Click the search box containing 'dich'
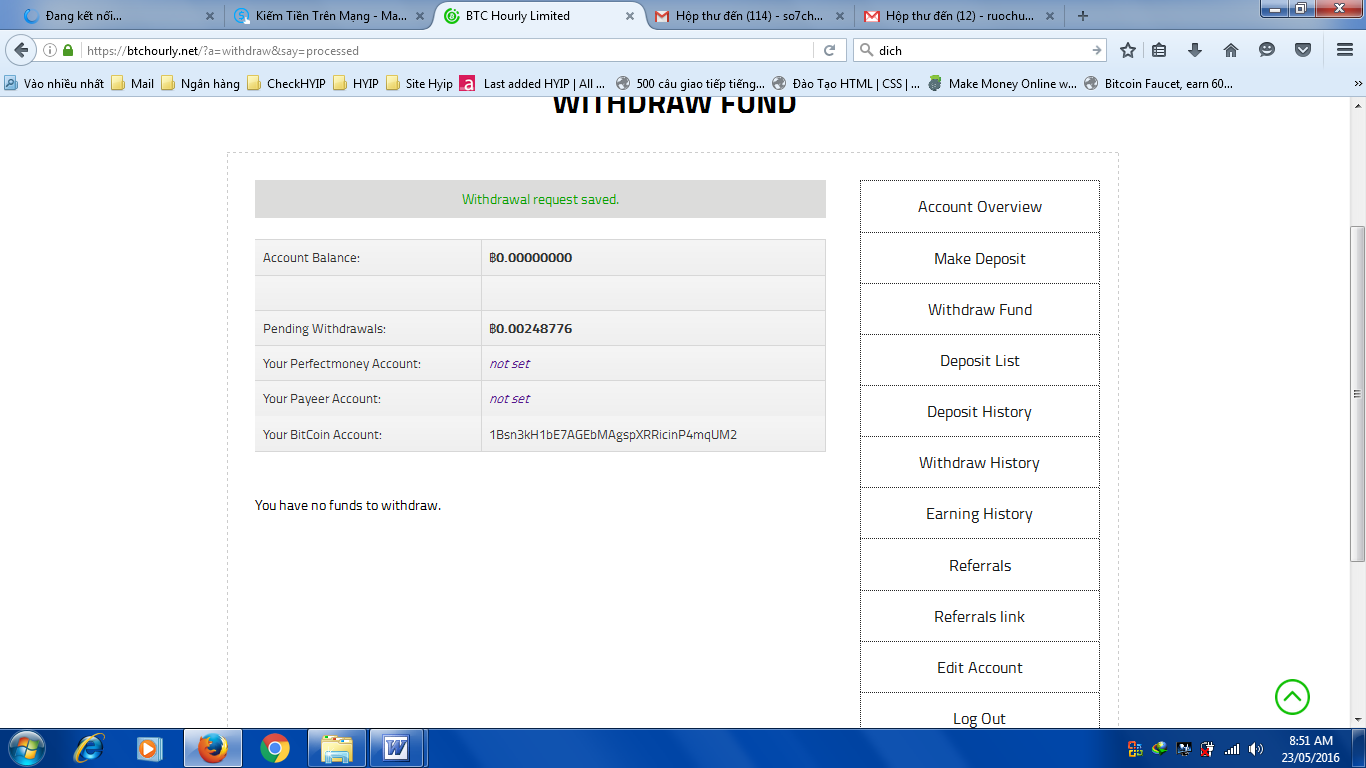This screenshot has height=768, width=1366. coord(980,50)
